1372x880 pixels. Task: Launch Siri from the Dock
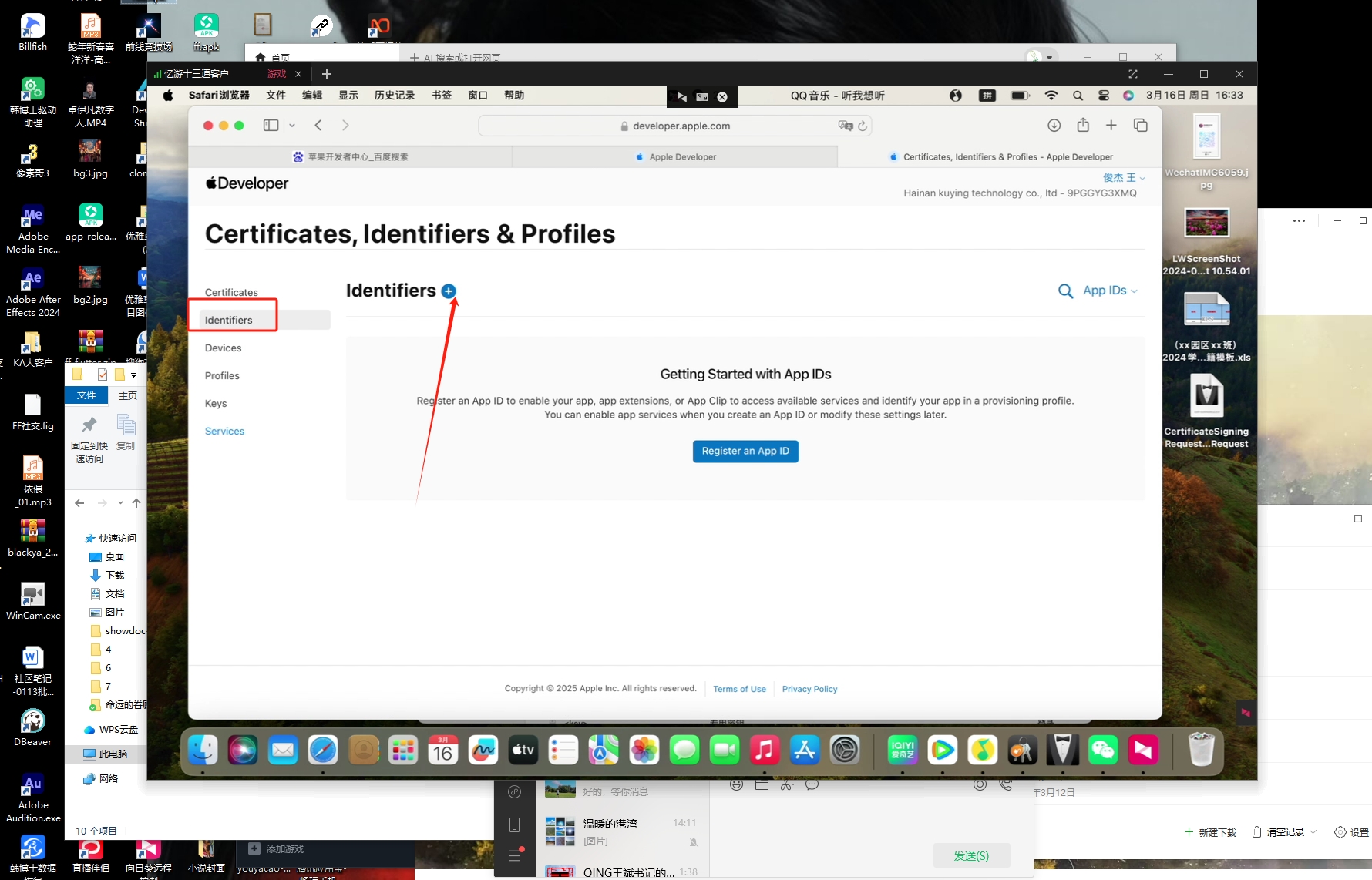[x=243, y=750]
